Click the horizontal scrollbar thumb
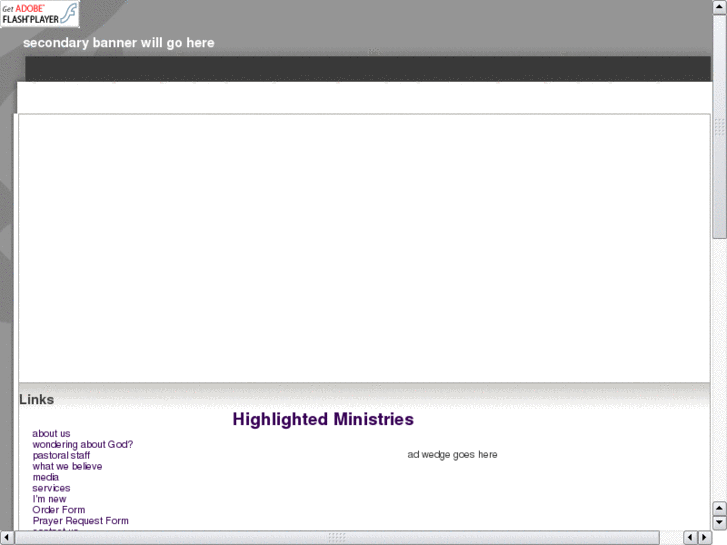 [337, 538]
